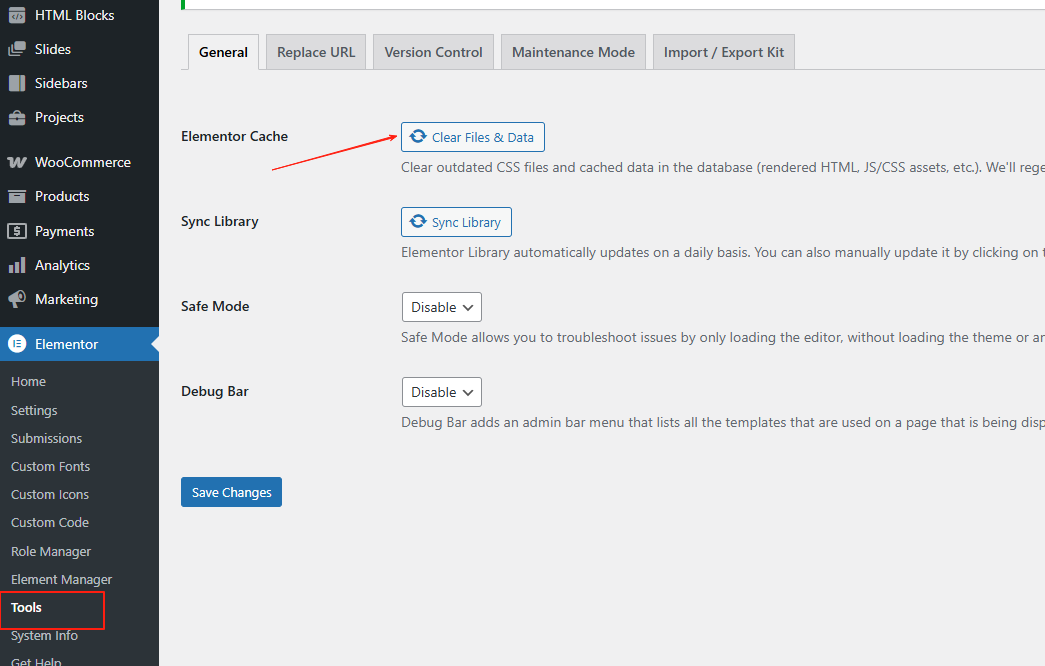Viewport: 1045px width, 666px height.
Task: Click the Projects briefcase icon
Action: pyautogui.click(x=17, y=117)
